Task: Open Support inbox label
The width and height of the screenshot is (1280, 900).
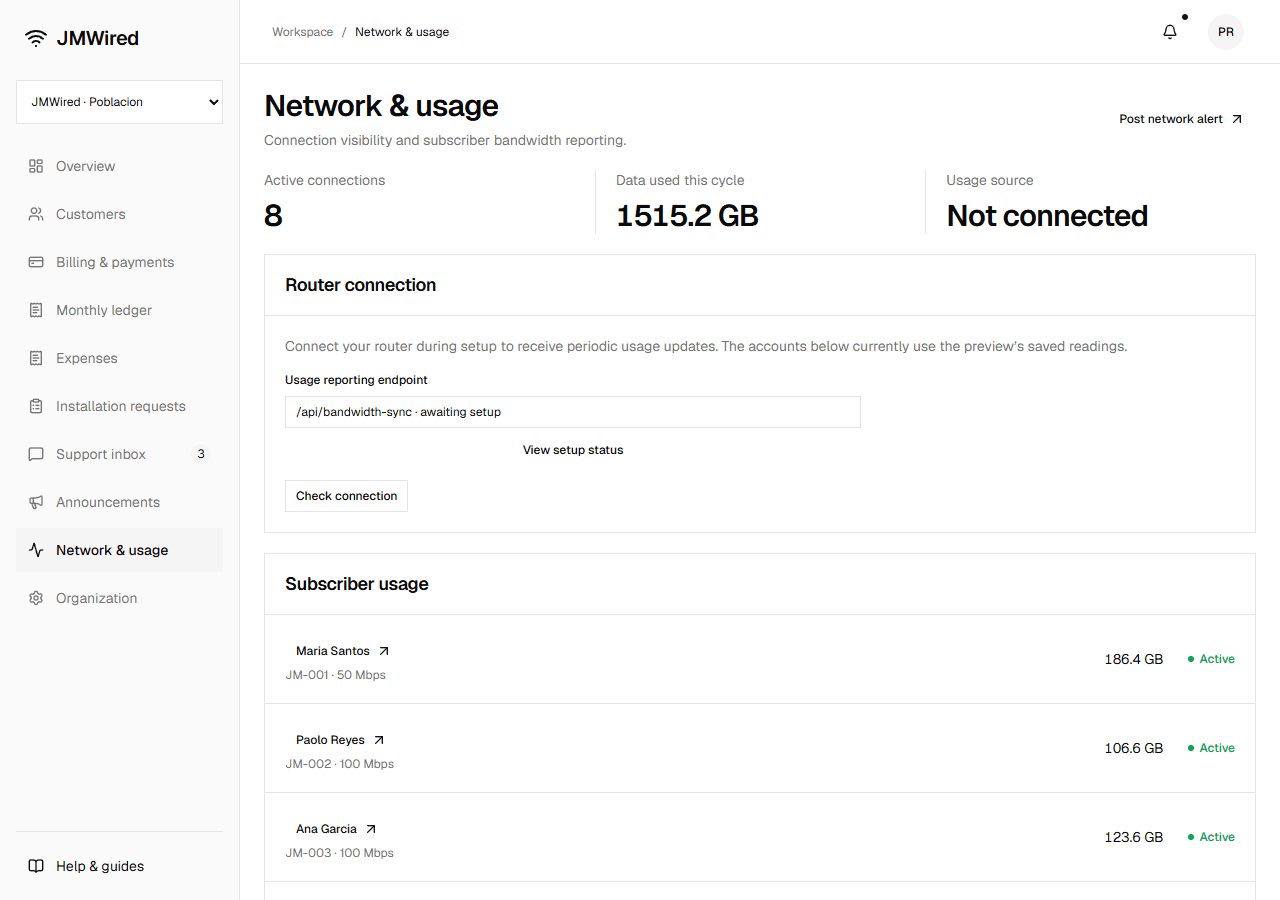Action: pyautogui.click(x=101, y=454)
